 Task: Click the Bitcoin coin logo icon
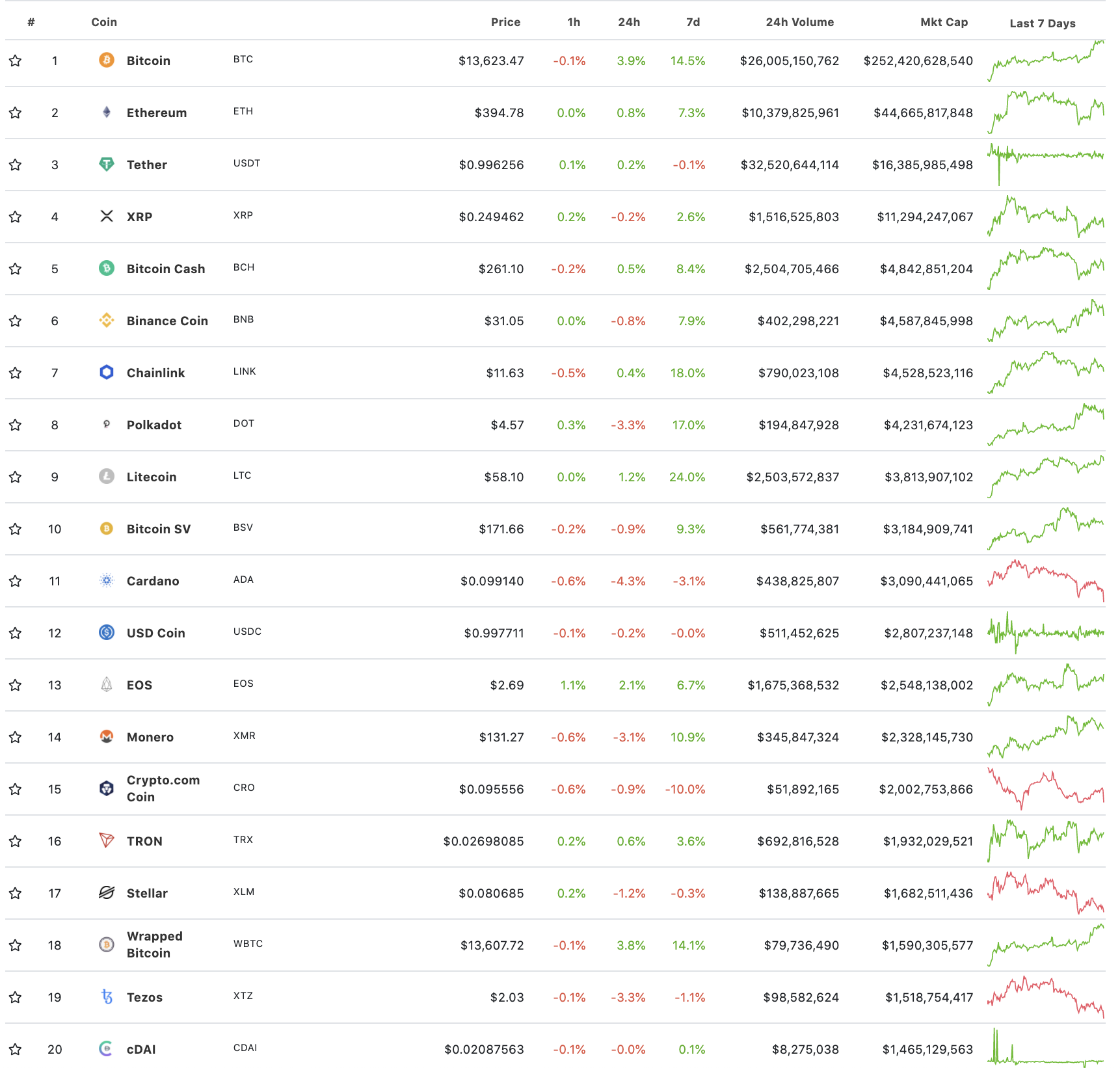(x=107, y=60)
